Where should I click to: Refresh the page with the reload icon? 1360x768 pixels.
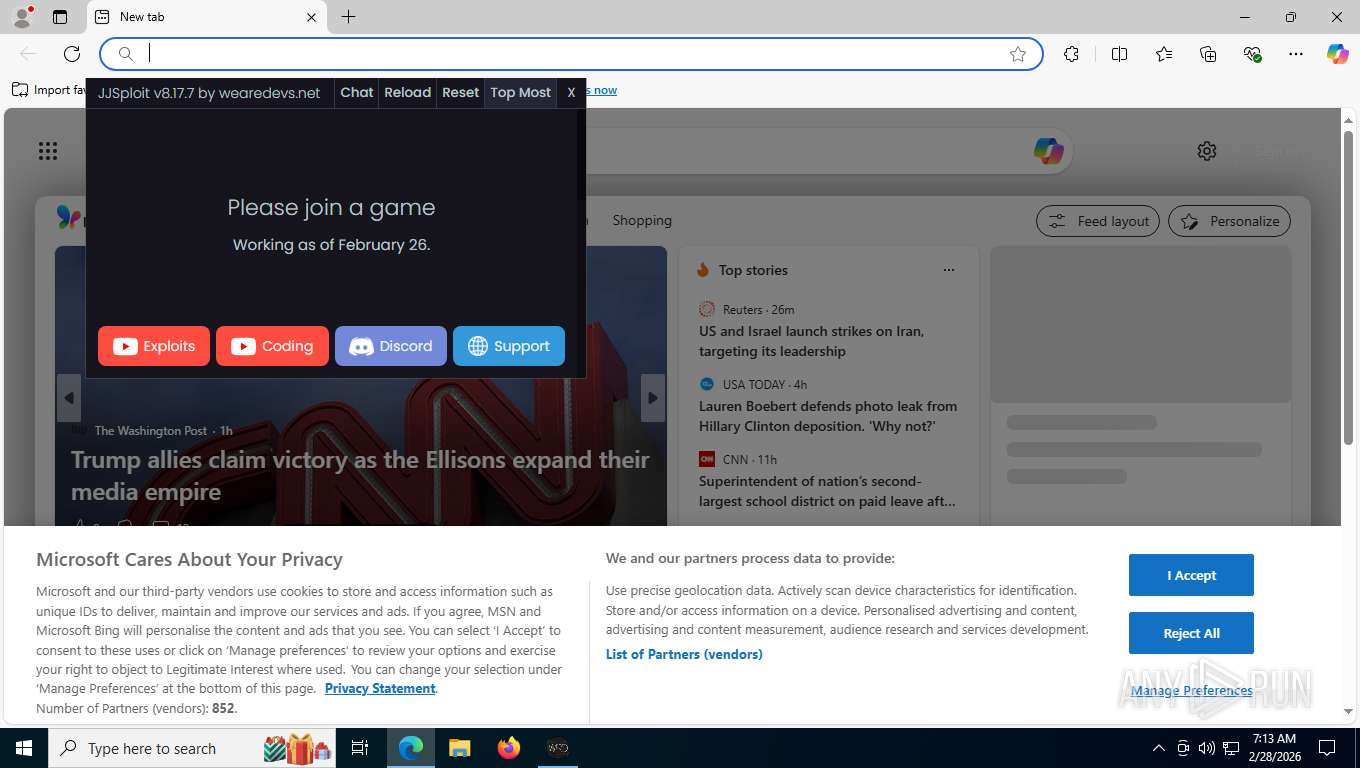pyautogui.click(x=72, y=54)
